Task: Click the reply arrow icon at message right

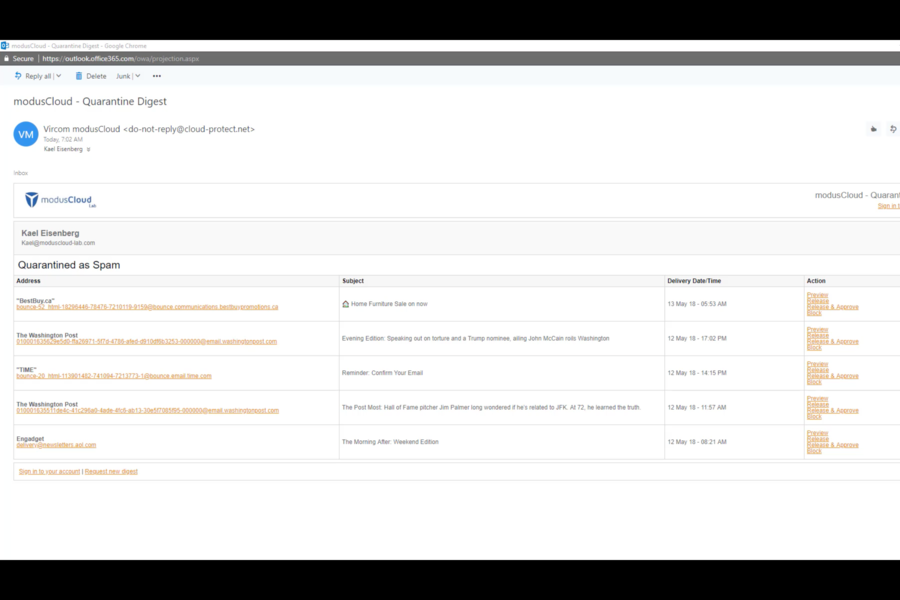Action: pos(893,129)
